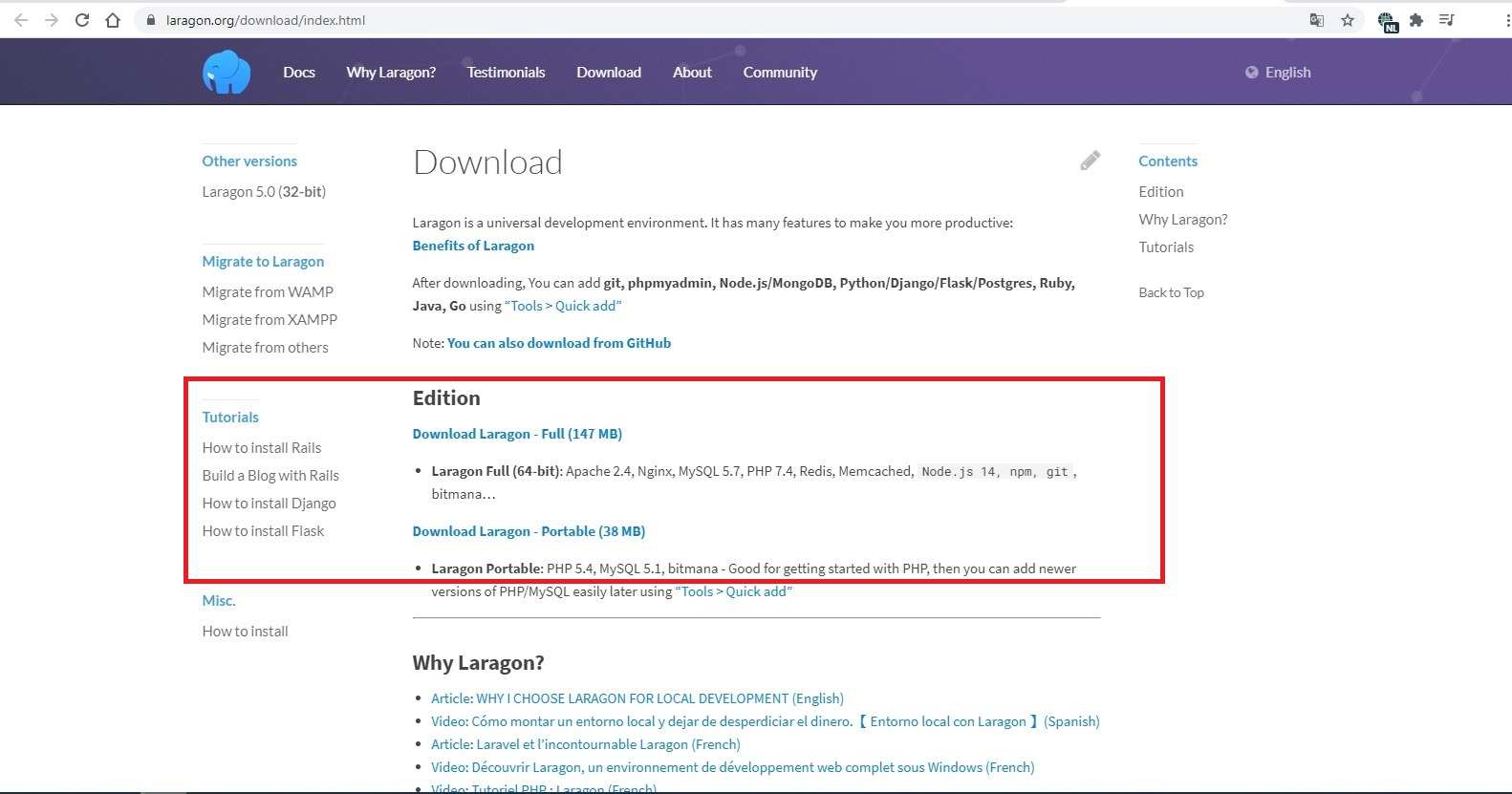
Task: Open the English language selector
Action: [1278, 73]
